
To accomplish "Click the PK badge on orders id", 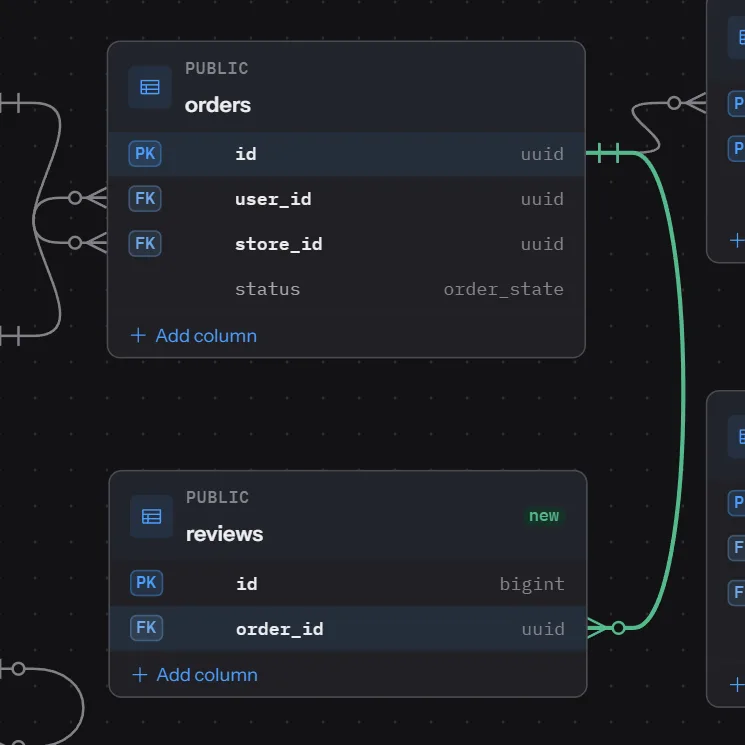I will coord(145,153).
